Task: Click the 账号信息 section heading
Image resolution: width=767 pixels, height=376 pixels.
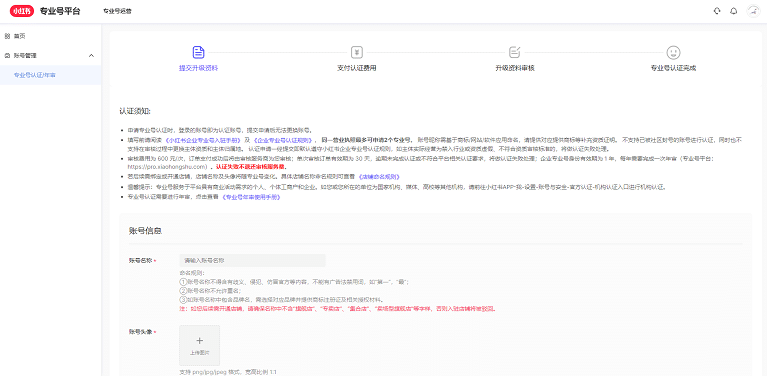Action: [x=145, y=231]
